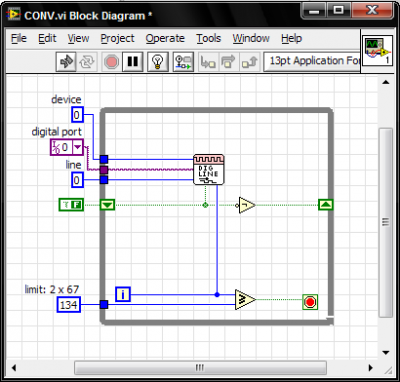Click the purple digital port tunnel
Viewport: 400px width, 382px height.
(x=104, y=170)
